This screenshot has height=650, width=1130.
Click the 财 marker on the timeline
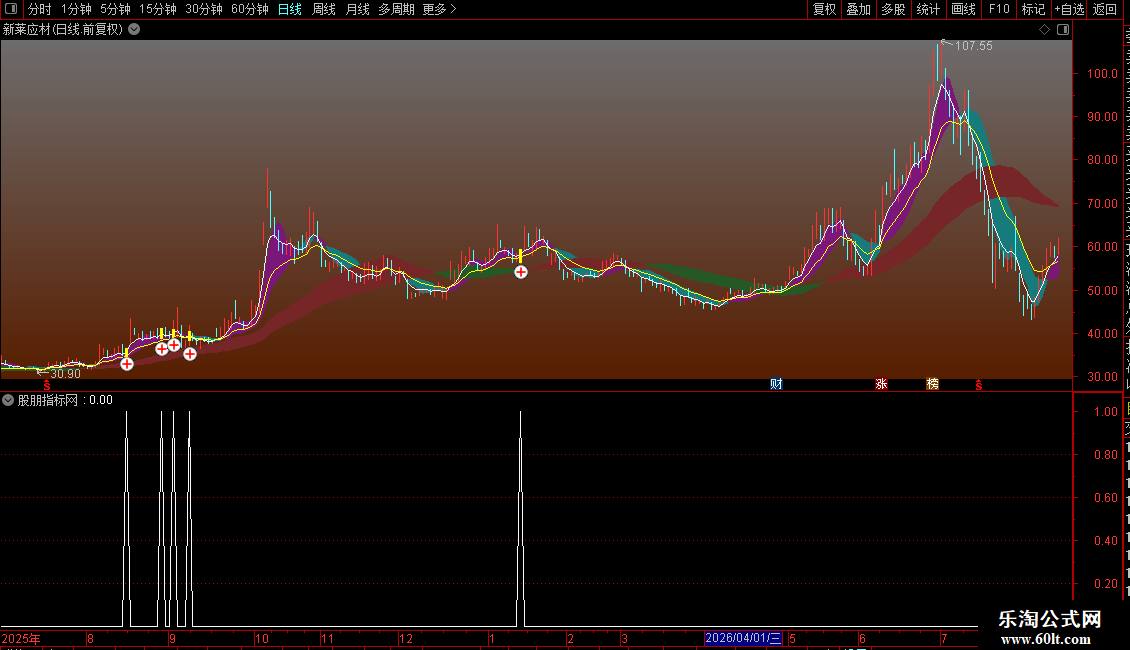click(776, 384)
